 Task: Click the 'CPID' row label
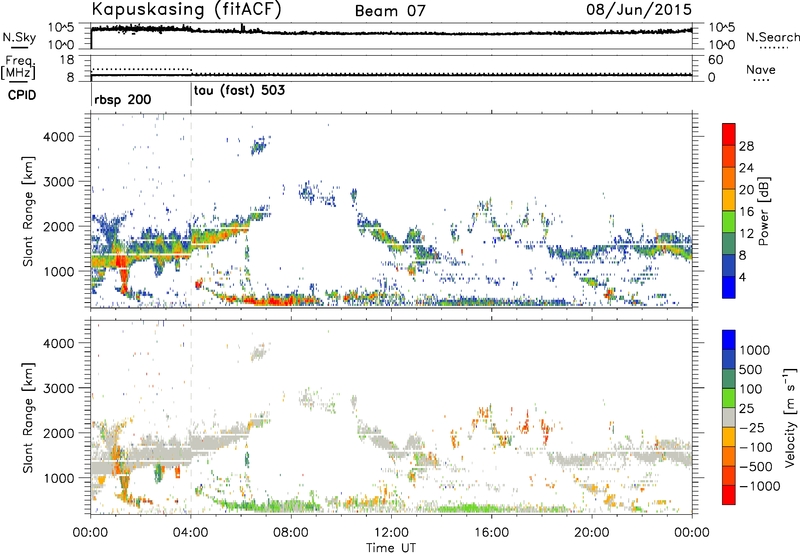point(22,95)
